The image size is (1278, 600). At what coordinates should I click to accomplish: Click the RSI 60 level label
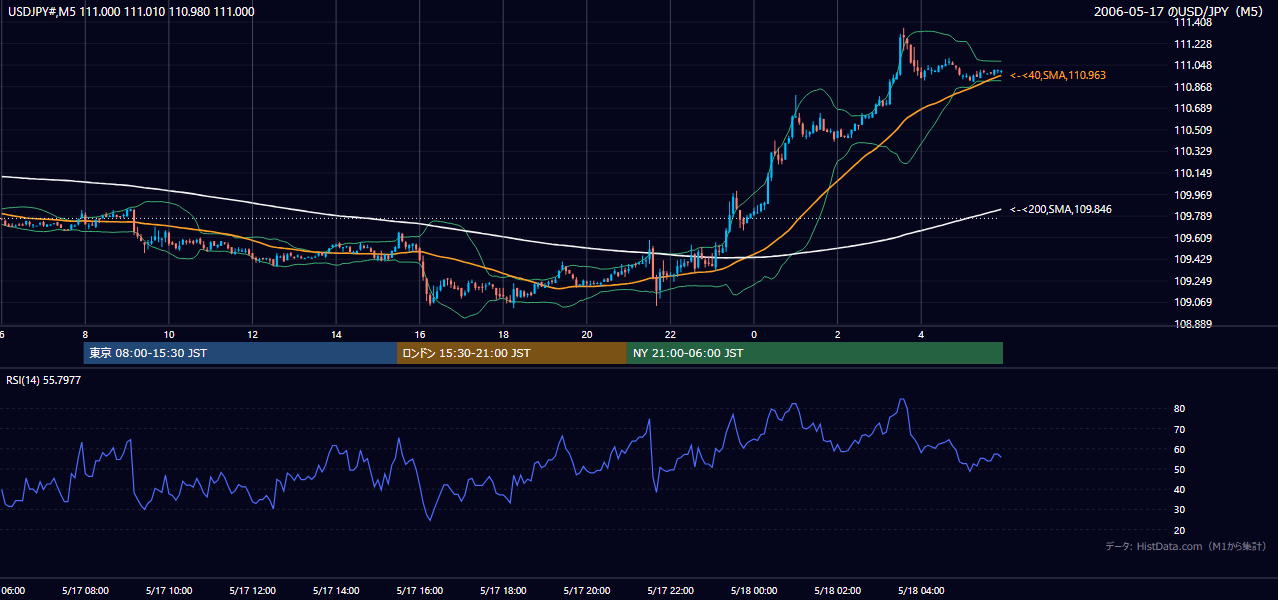(x=1179, y=449)
